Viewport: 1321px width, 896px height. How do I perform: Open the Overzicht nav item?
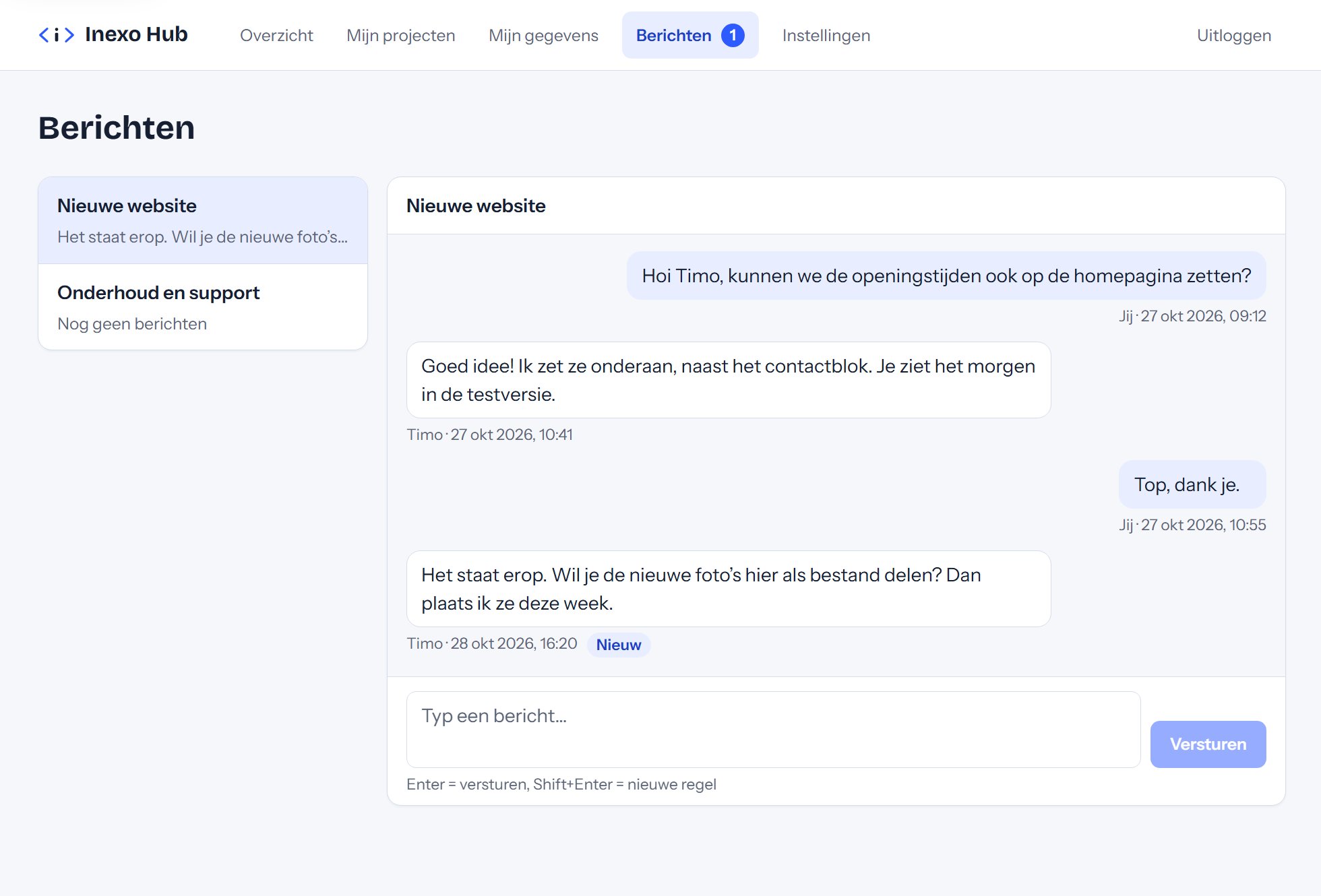276,35
